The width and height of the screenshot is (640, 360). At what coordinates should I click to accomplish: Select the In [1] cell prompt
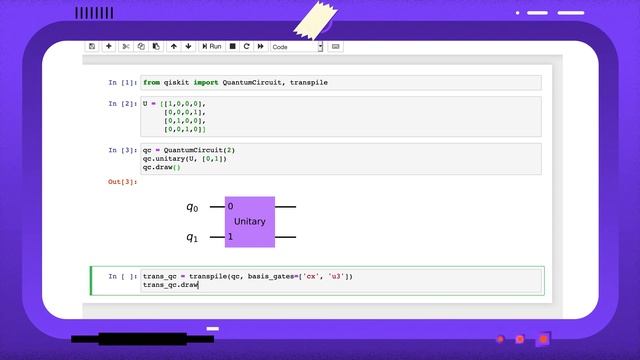122,82
